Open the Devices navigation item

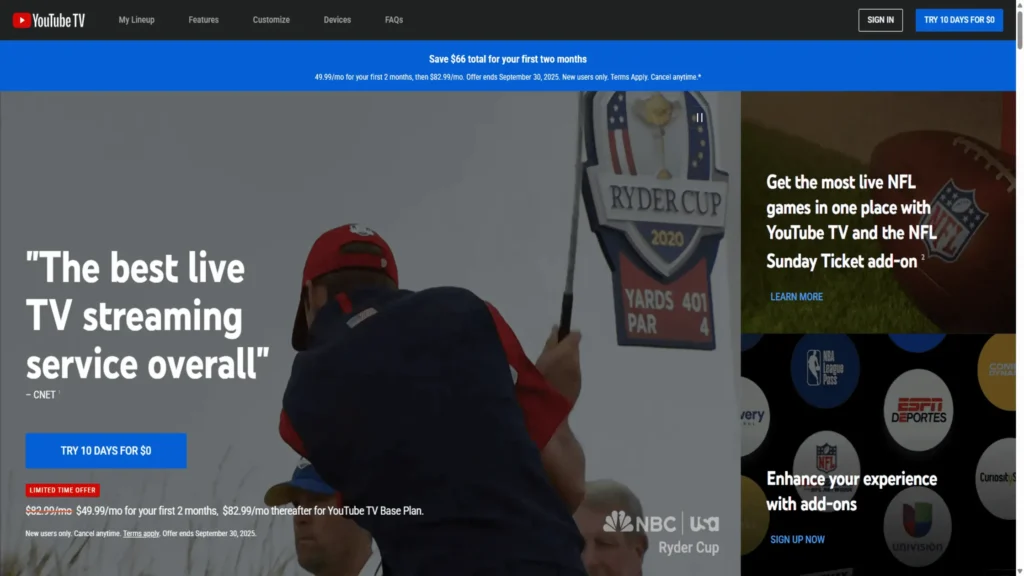337,20
